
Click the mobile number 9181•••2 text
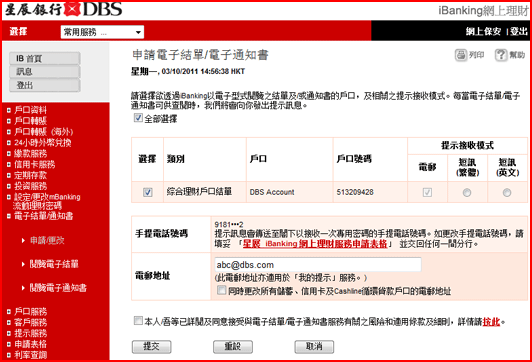click(x=229, y=225)
